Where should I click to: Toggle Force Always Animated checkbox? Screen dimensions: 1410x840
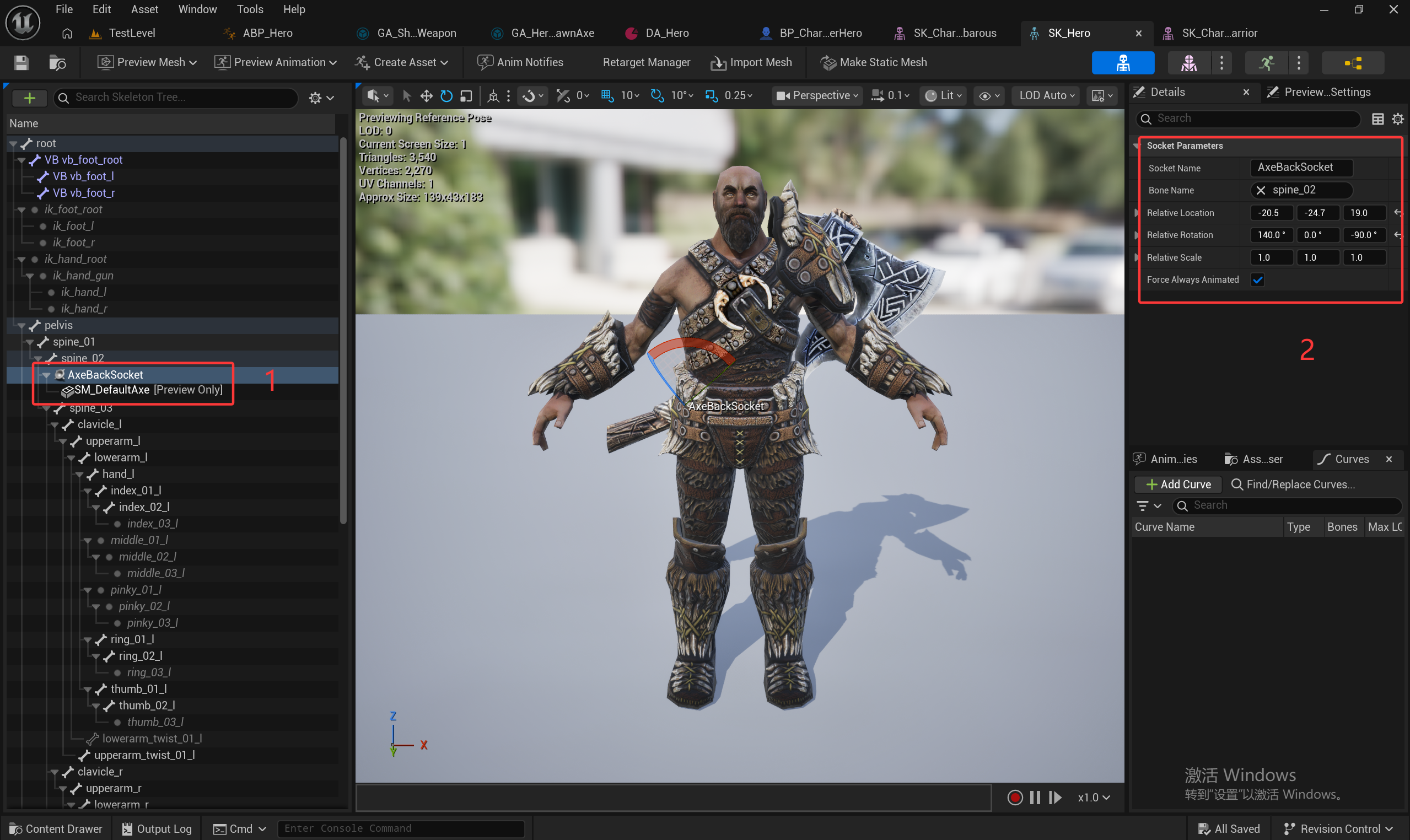pos(1257,279)
